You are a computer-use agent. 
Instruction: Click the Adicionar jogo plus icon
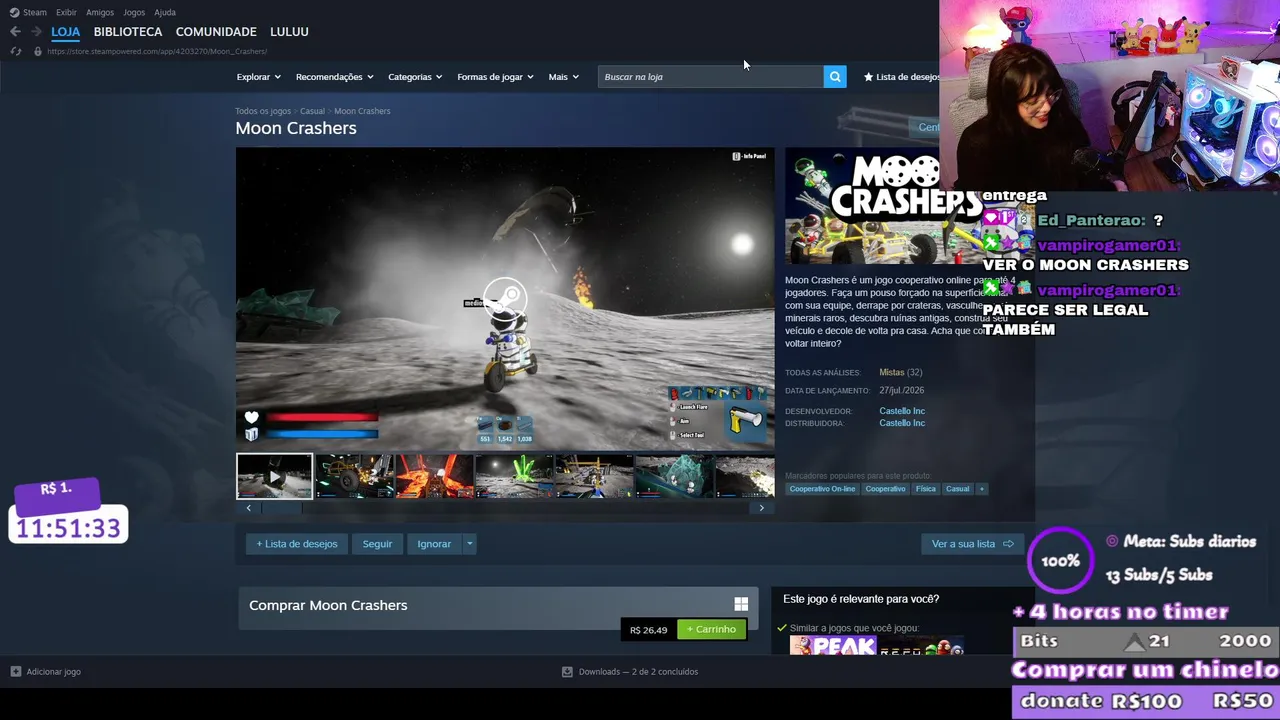[x=15, y=672]
